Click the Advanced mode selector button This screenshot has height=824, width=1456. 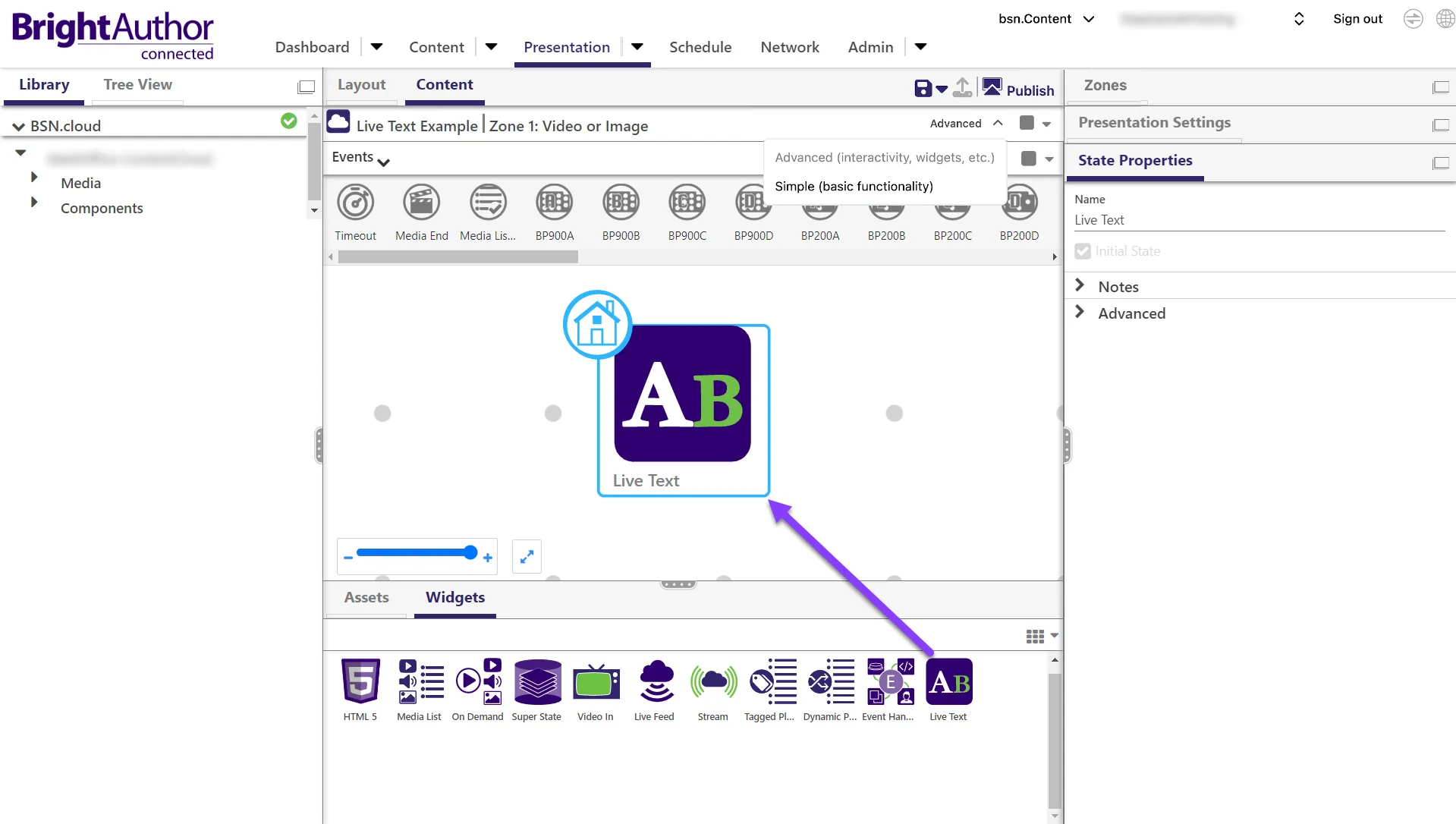967,124
